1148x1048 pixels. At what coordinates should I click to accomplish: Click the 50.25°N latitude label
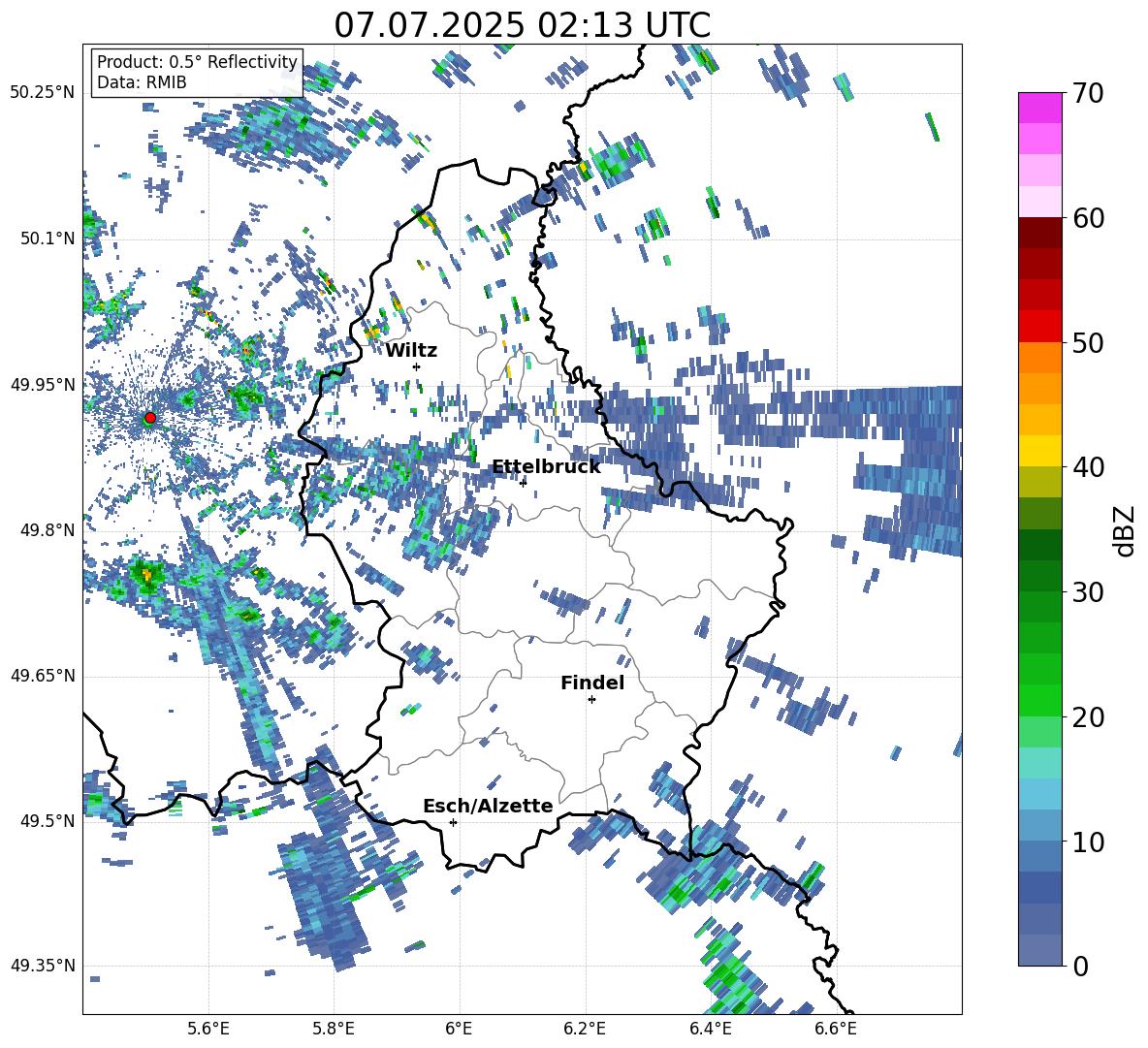43,93
